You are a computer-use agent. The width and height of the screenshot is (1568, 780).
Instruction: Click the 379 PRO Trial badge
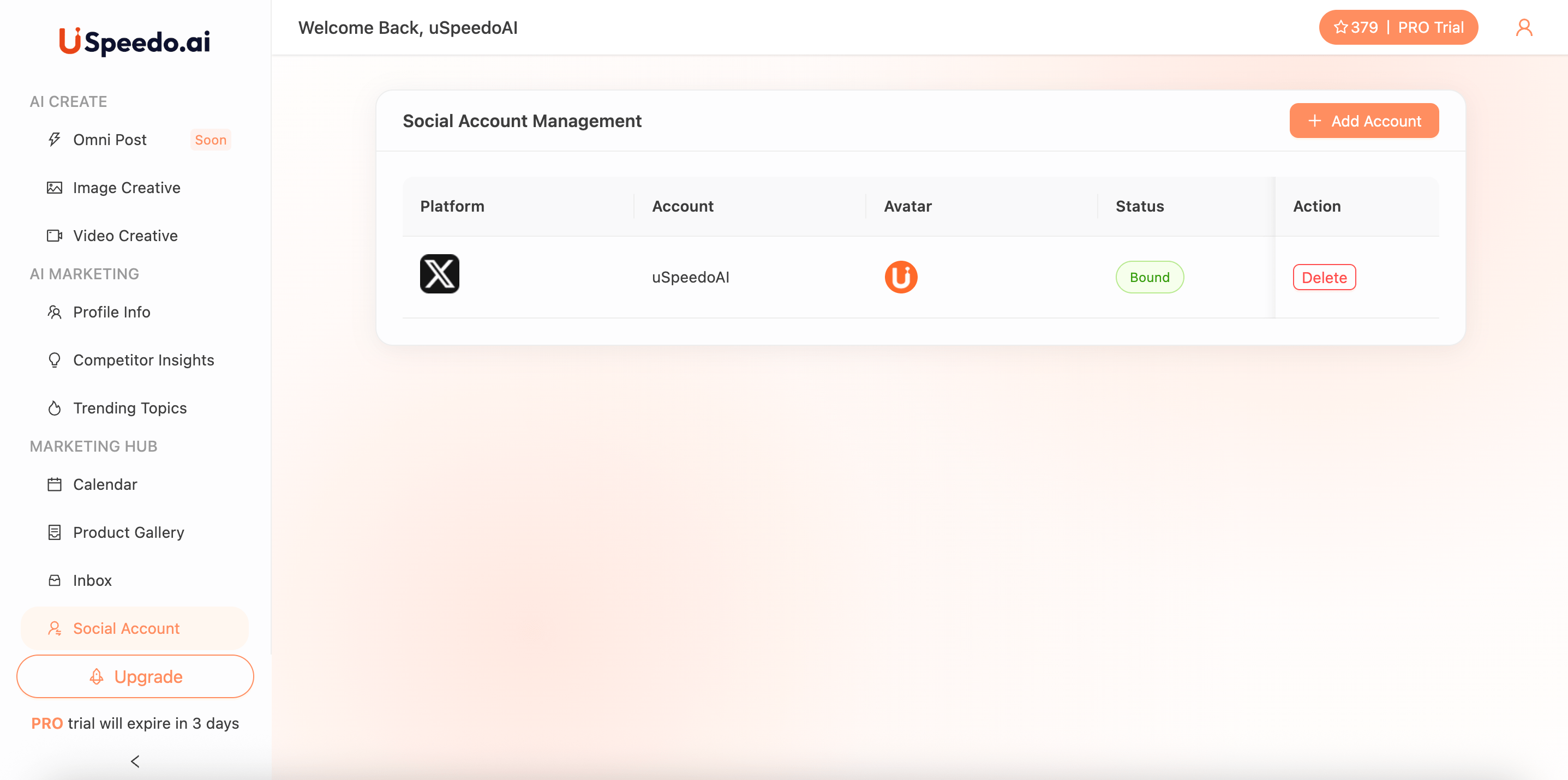[x=1398, y=27]
